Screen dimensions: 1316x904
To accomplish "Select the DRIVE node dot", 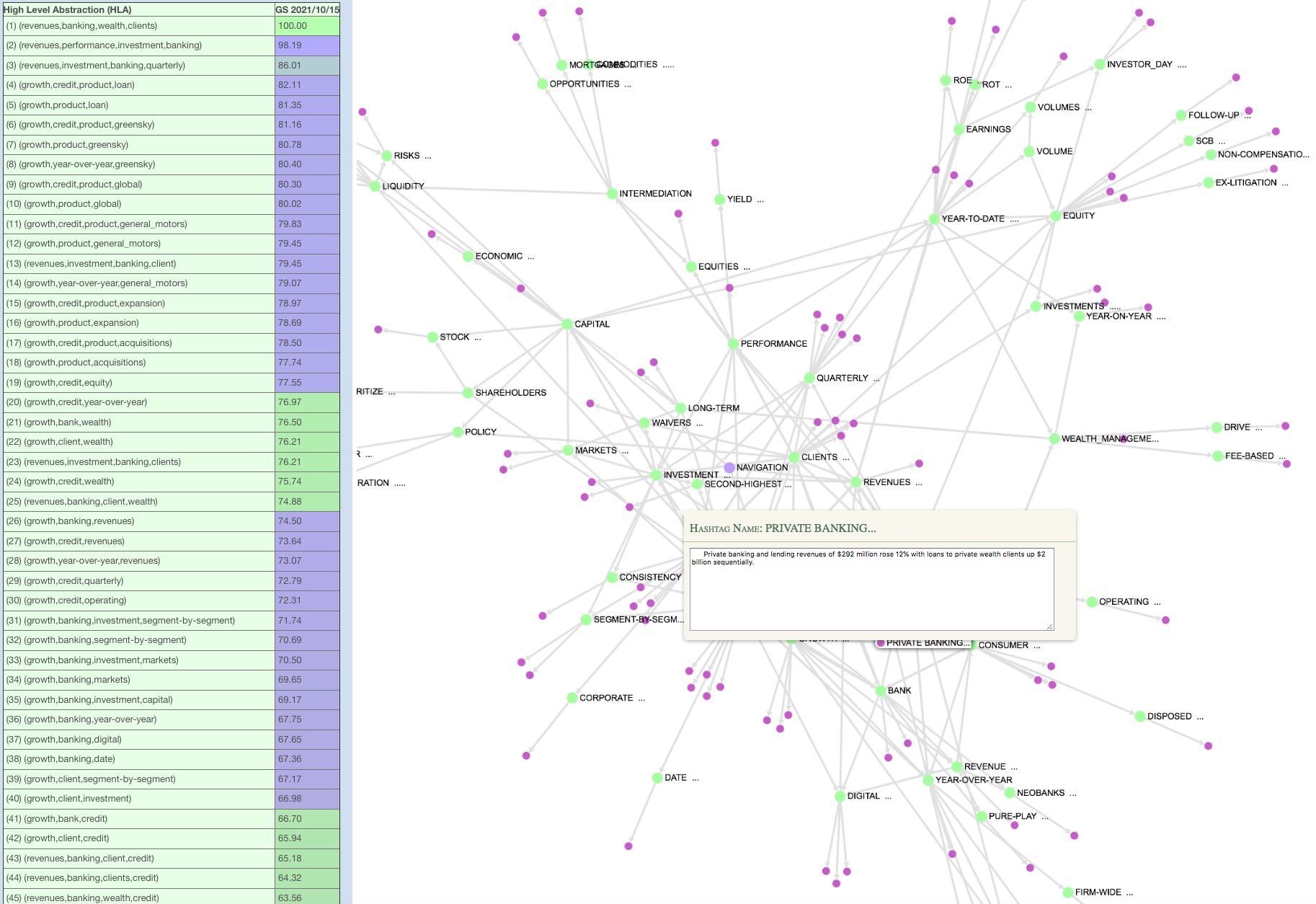I will [x=1217, y=427].
